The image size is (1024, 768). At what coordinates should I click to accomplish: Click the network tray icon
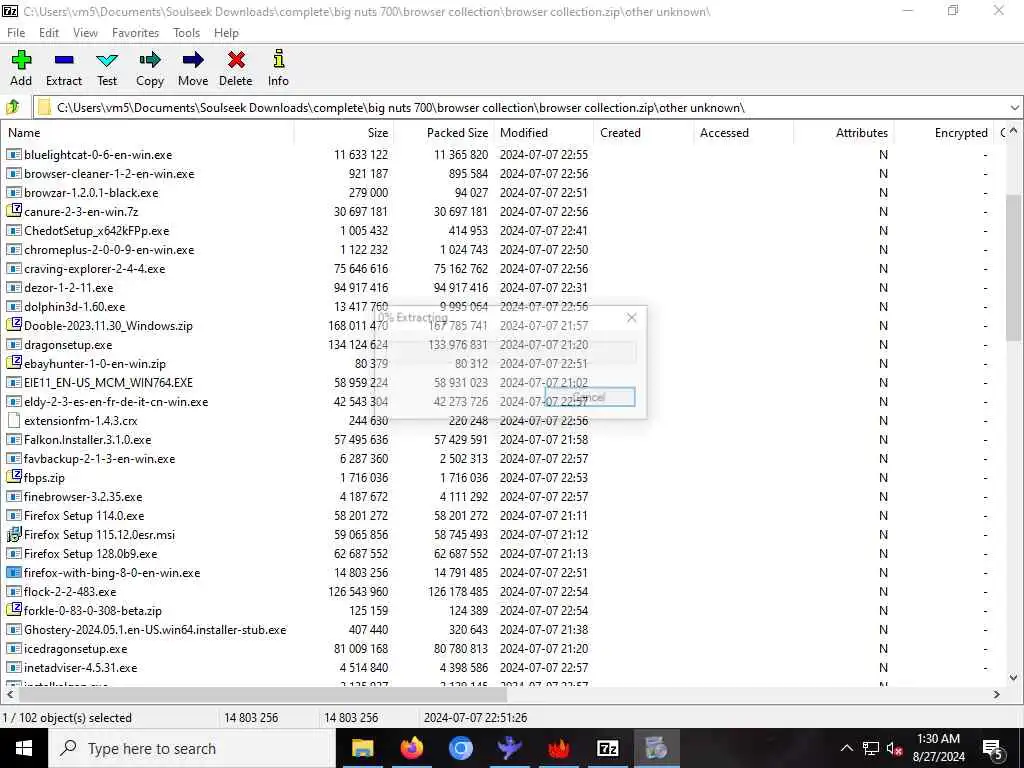(x=871, y=748)
